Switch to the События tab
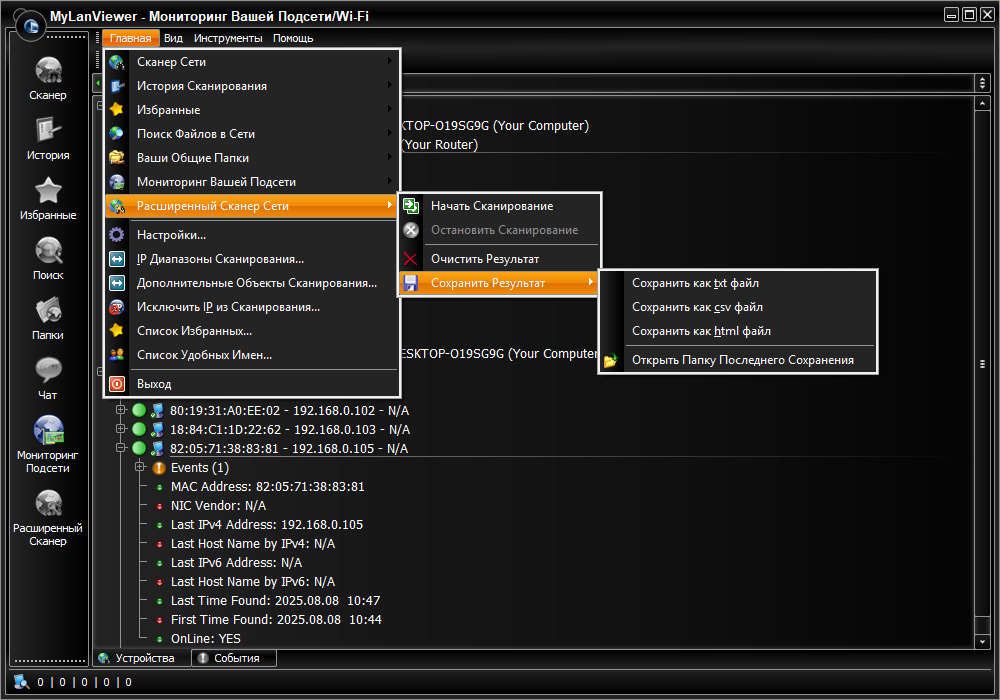Screen dimensions: 1000x700 (234, 658)
